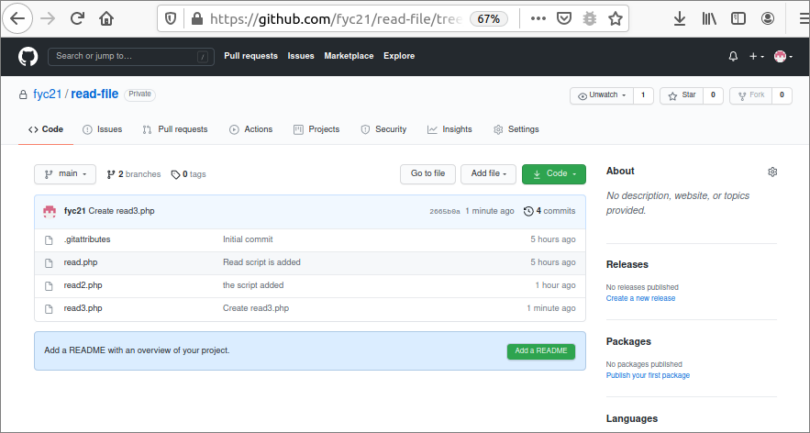Open the Security tab
This screenshot has width=810, height=433.
(x=383, y=129)
